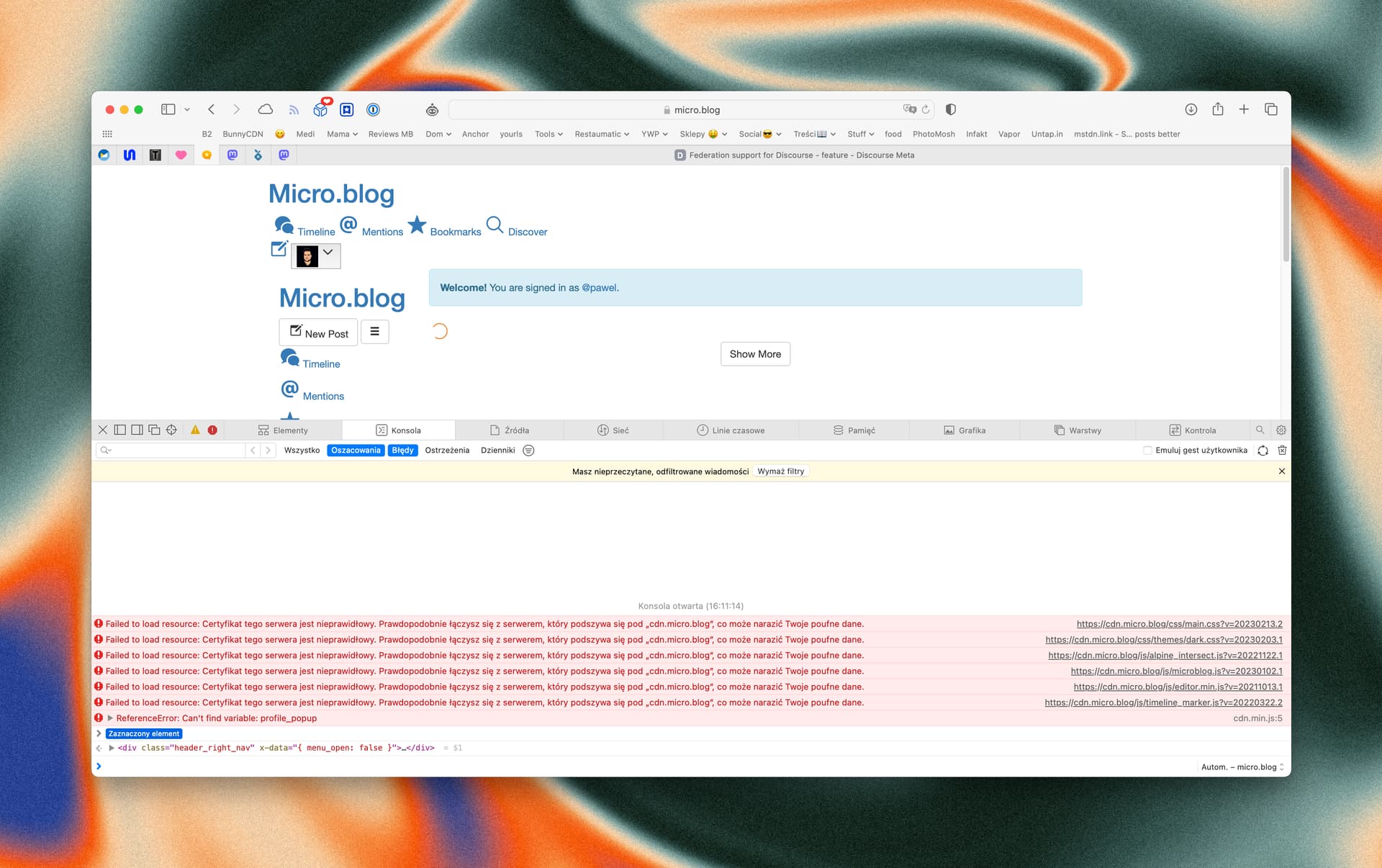Toggle the Safari sidebar button

click(x=168, y=109)
